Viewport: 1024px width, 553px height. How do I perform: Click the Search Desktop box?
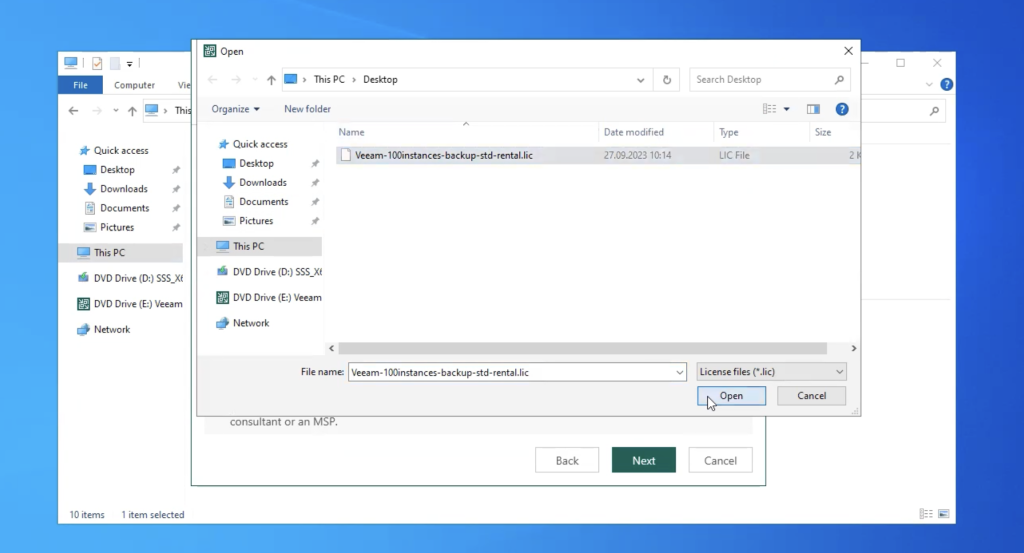(x=769, y=80)
